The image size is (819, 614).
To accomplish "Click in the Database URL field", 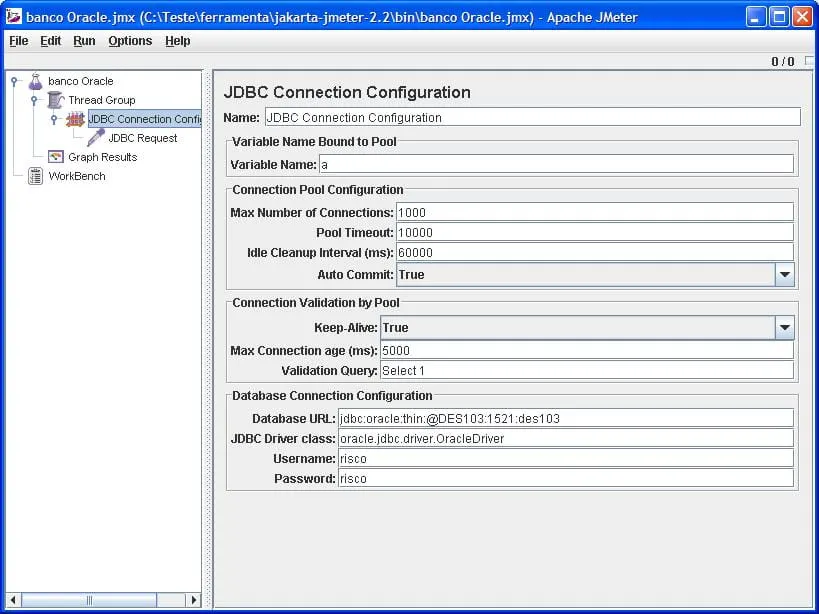I will tap(565, 418).
